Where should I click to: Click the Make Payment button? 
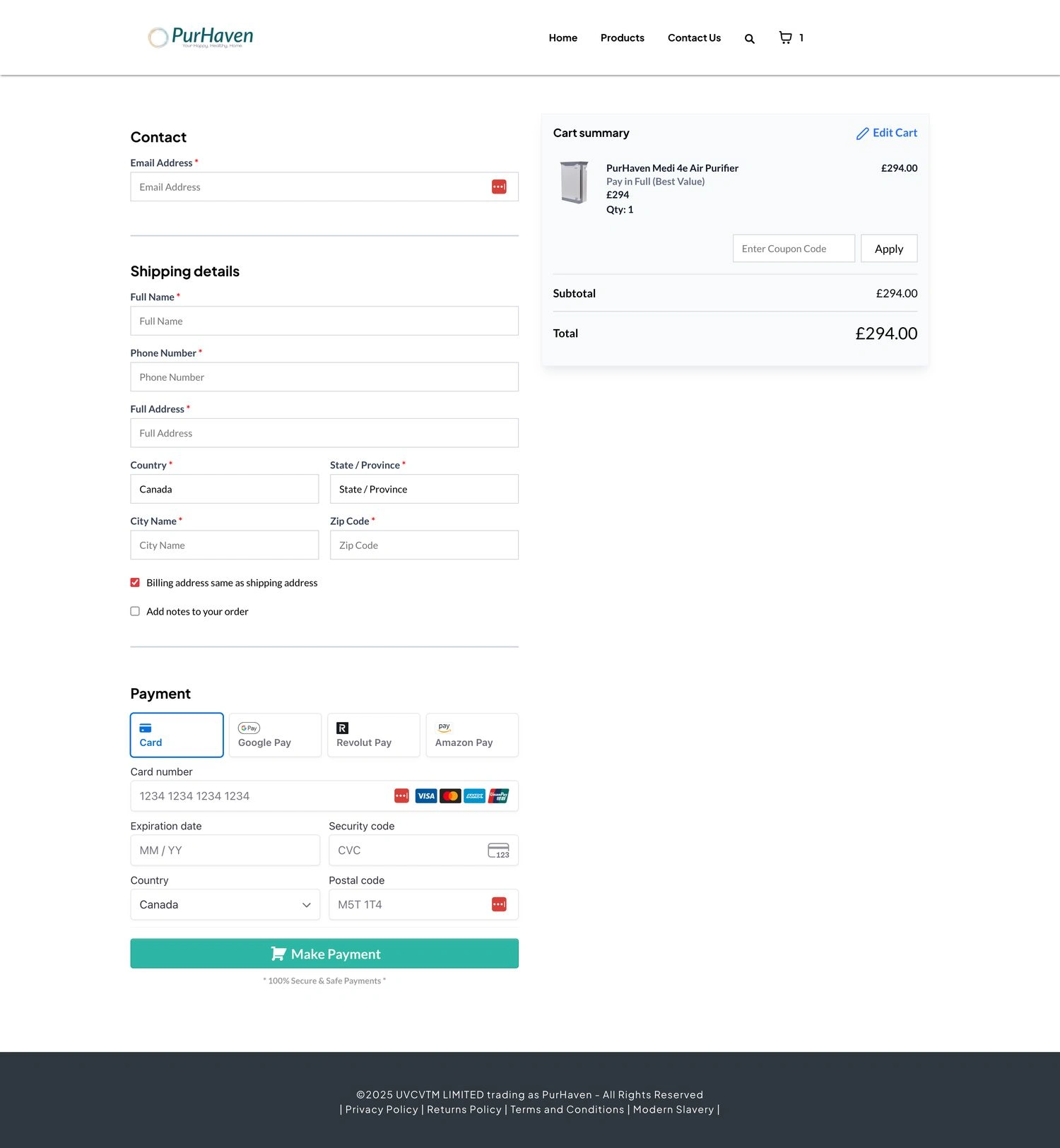324,954
